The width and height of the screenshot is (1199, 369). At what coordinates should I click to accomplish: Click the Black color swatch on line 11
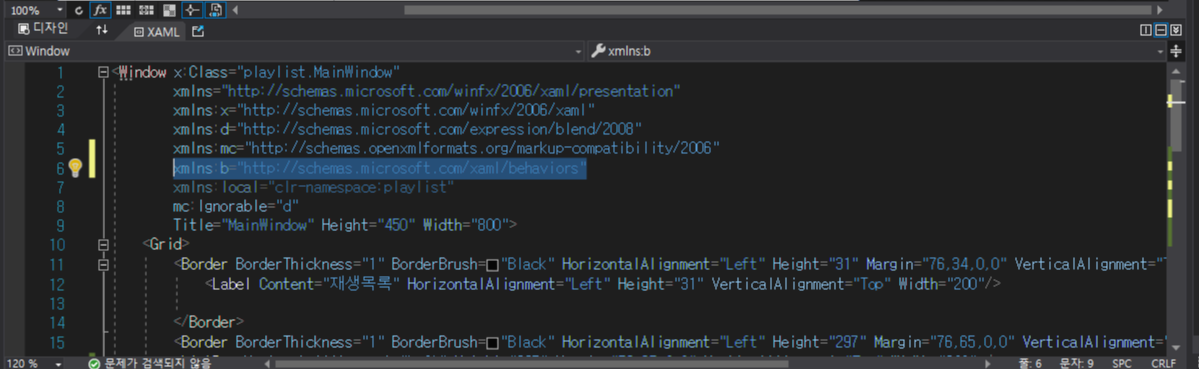[493, 265]
